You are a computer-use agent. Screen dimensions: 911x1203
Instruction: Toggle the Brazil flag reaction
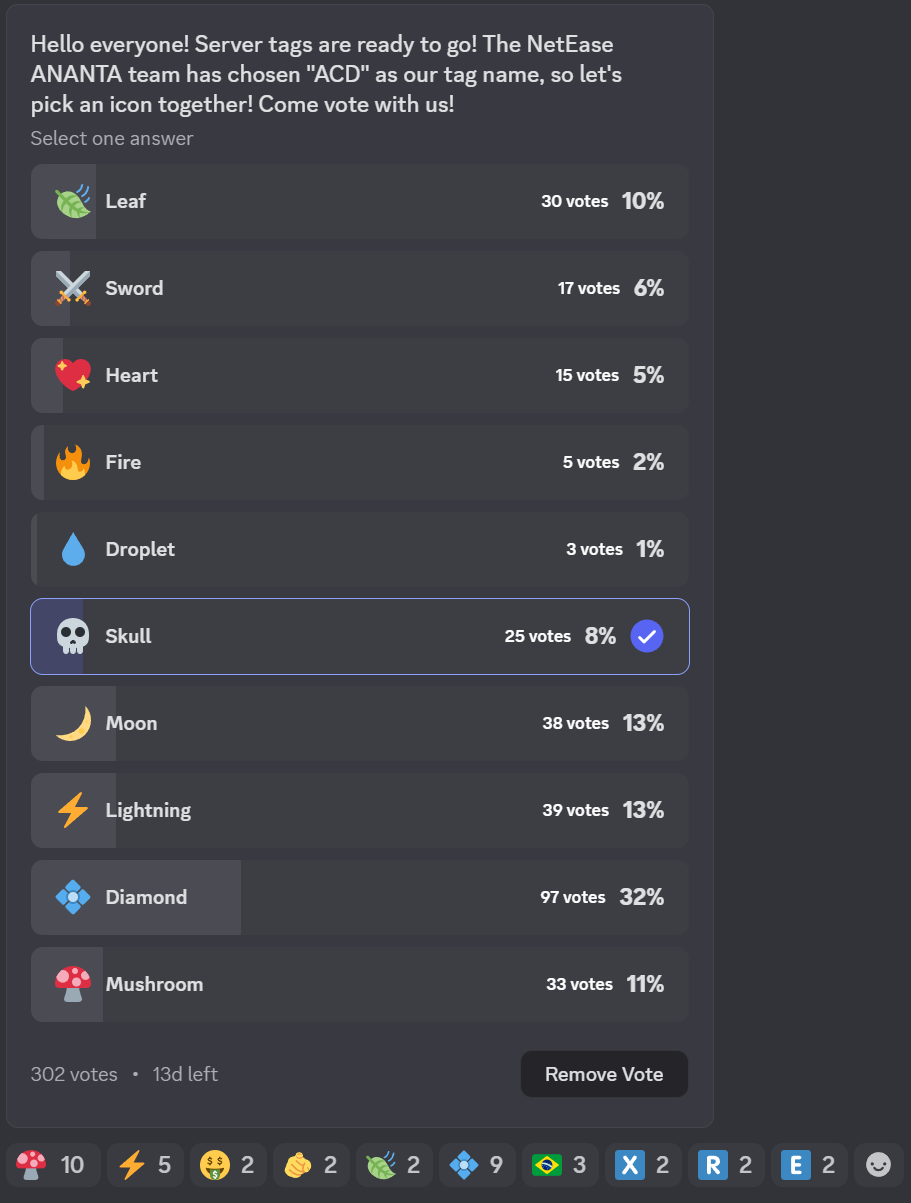click(560, 1165)
